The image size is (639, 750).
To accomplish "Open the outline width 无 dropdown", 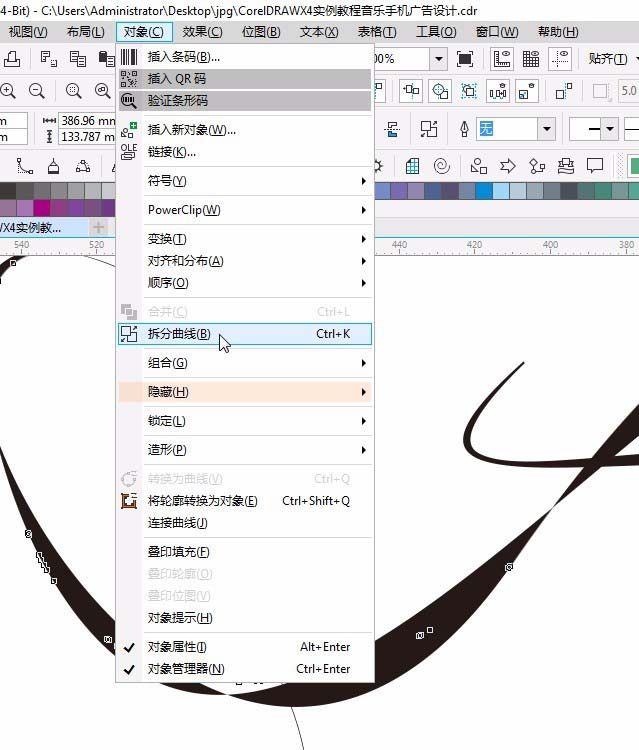I will point(547,129).
